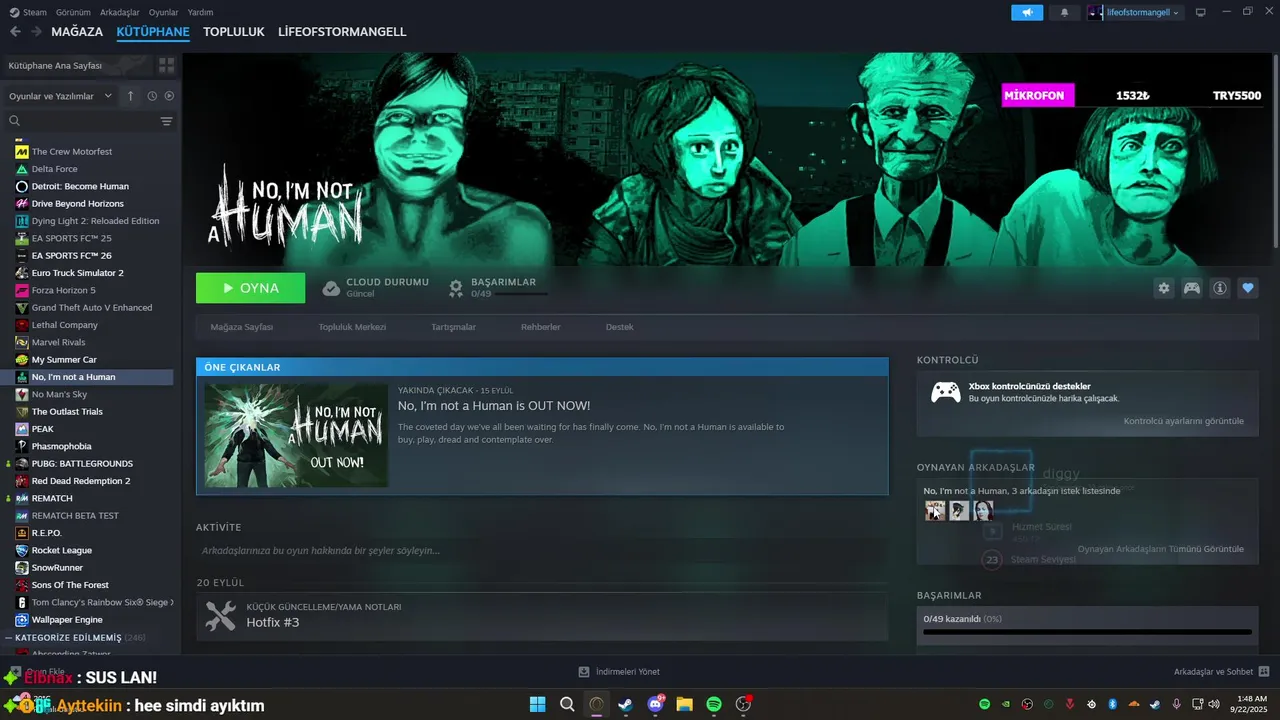Click the activity comment input field
The height and width of the screenshot is (720, 1280).
click(542, 551)
